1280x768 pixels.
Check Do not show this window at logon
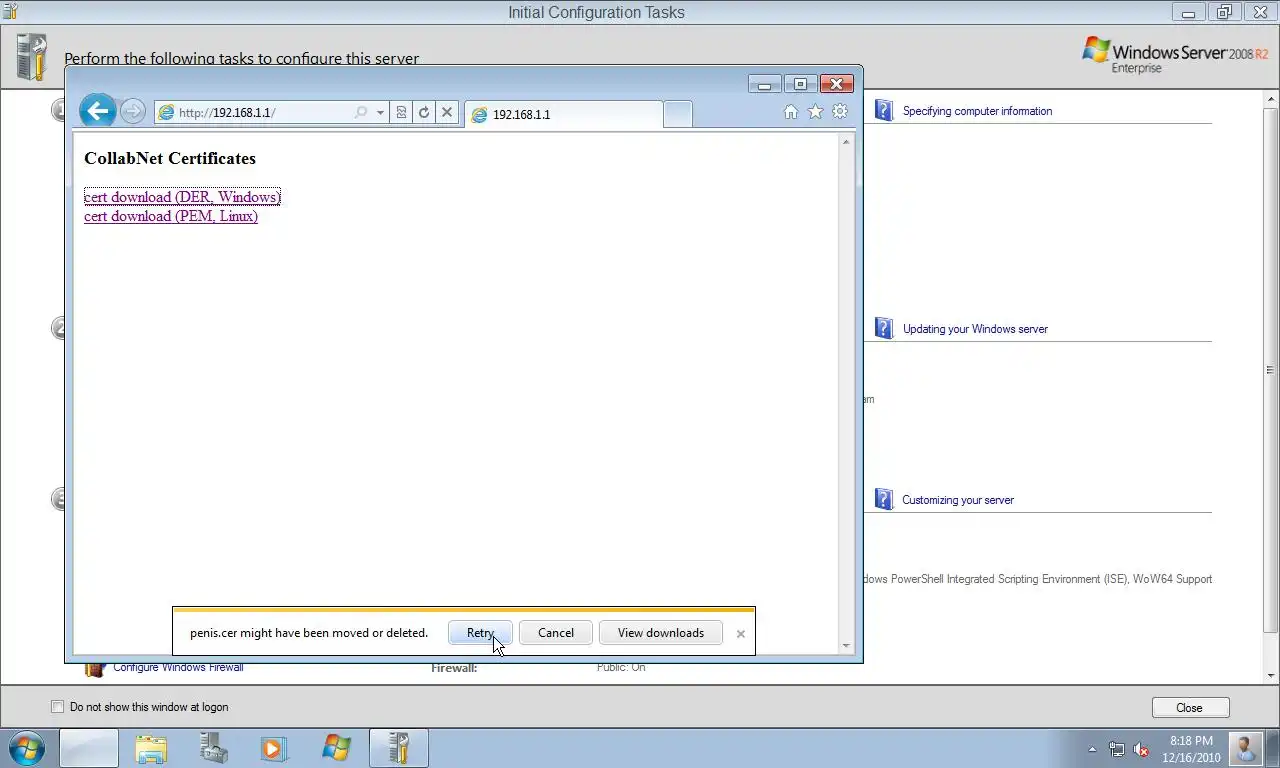tap(57, 707)
